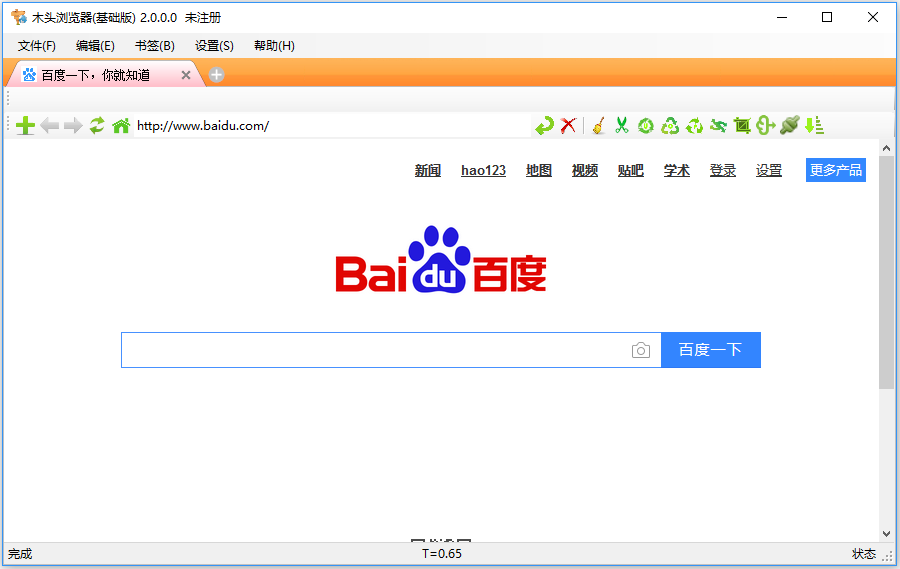The width and height of the screenshot is (900, 569).
Task: Click the 设置 link on Baidu page
Action: [x=769, y=171]
